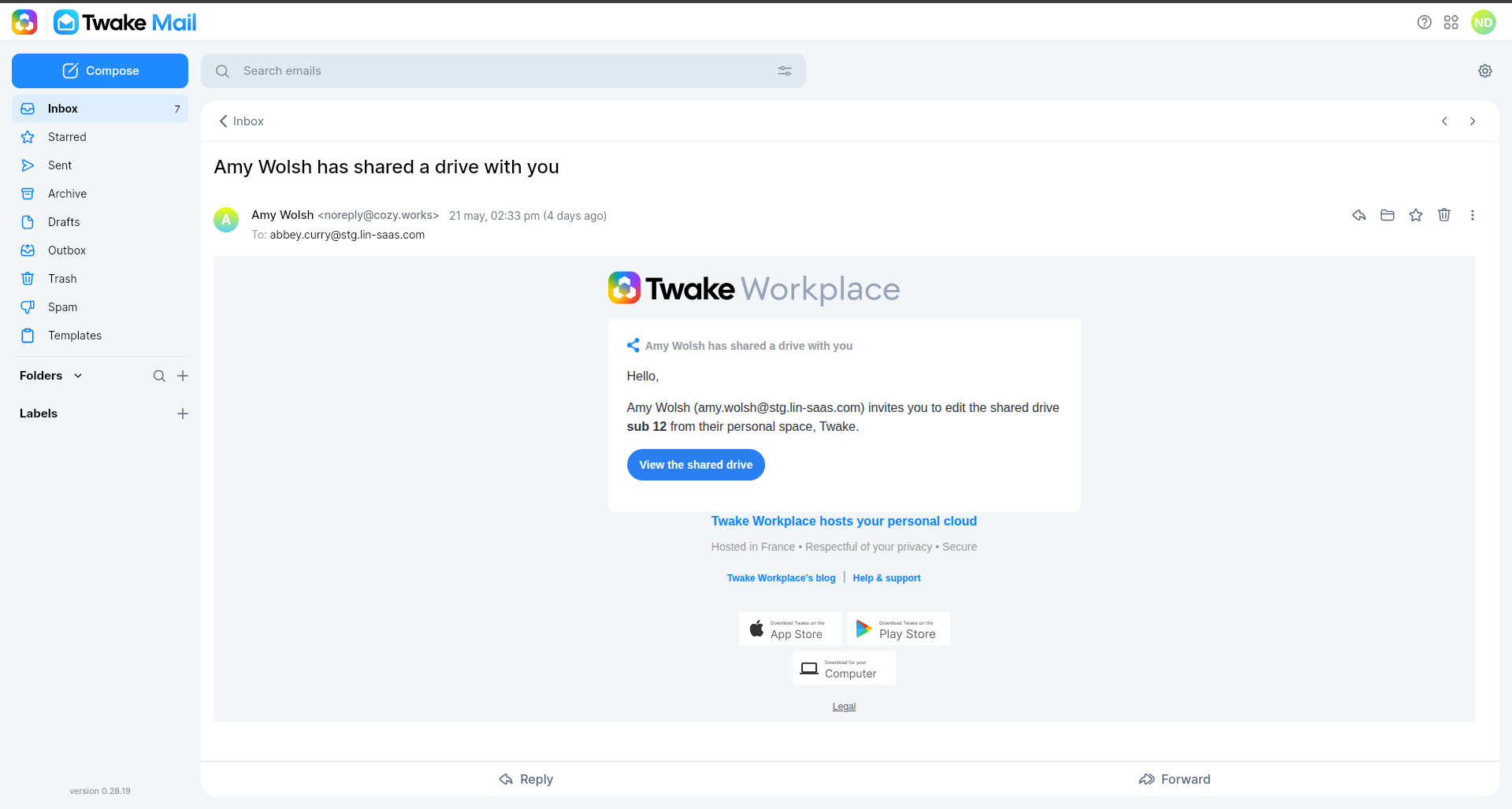This screenshot has width=1512, height=809.
Task: Open the Starred folder
Action: [x=100, y=137]
